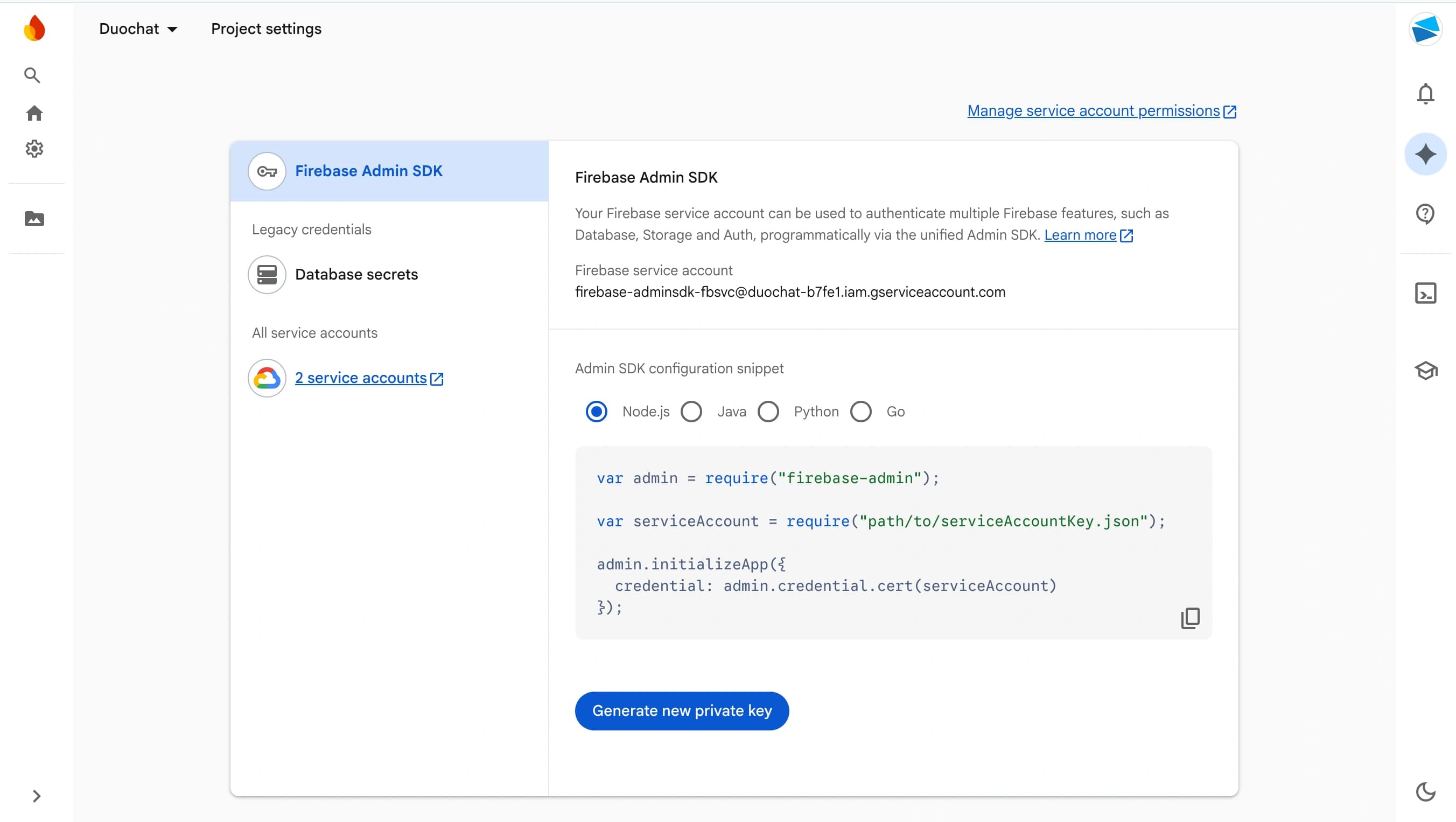
Task: Click external icon after Manage permissions link
Action: [x=1229, y=112]
